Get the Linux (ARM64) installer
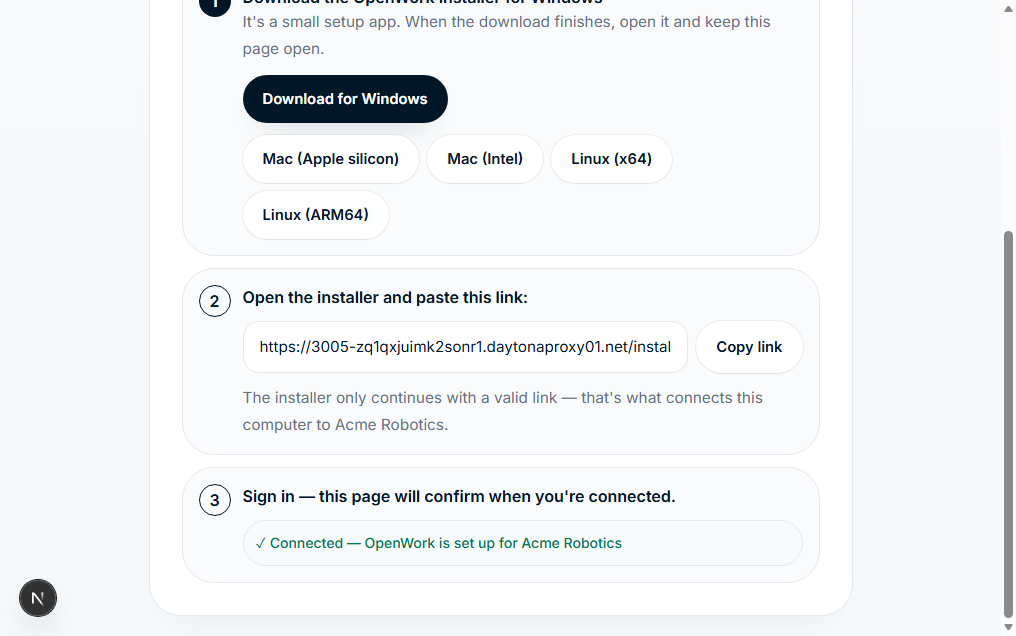 click(316, 215)
